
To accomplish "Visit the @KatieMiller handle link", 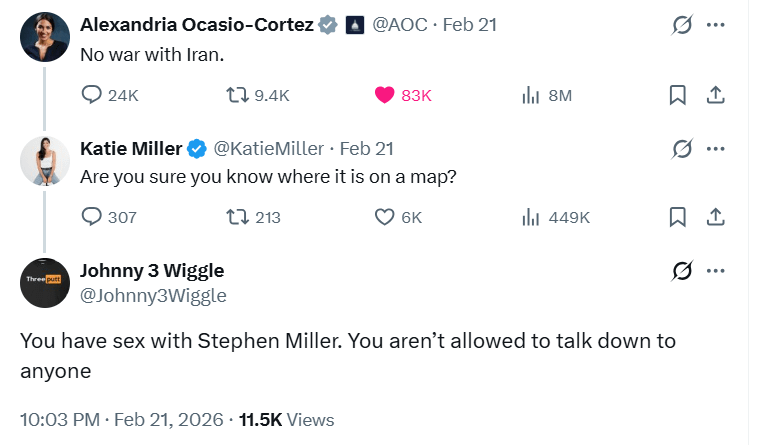I will point(269,148).
